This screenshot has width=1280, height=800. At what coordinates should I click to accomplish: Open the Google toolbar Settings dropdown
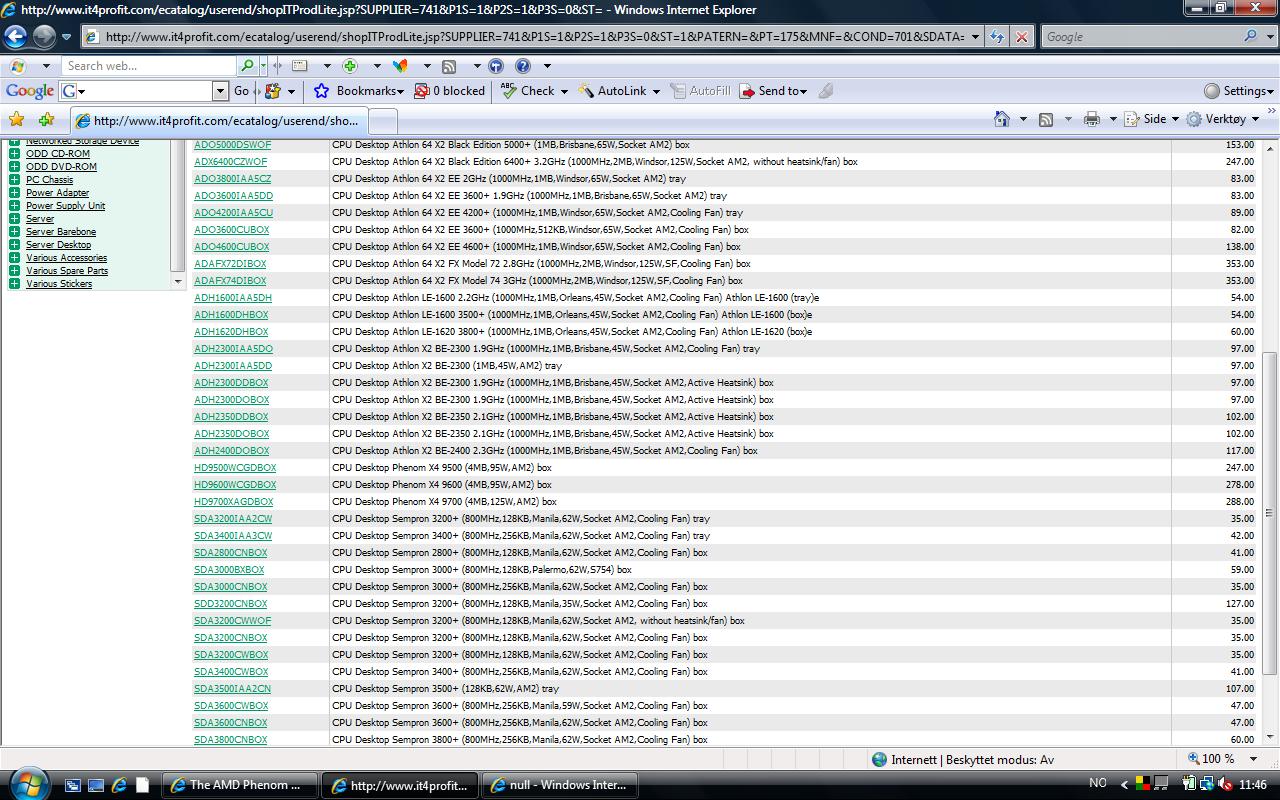tap(1239, 91)
